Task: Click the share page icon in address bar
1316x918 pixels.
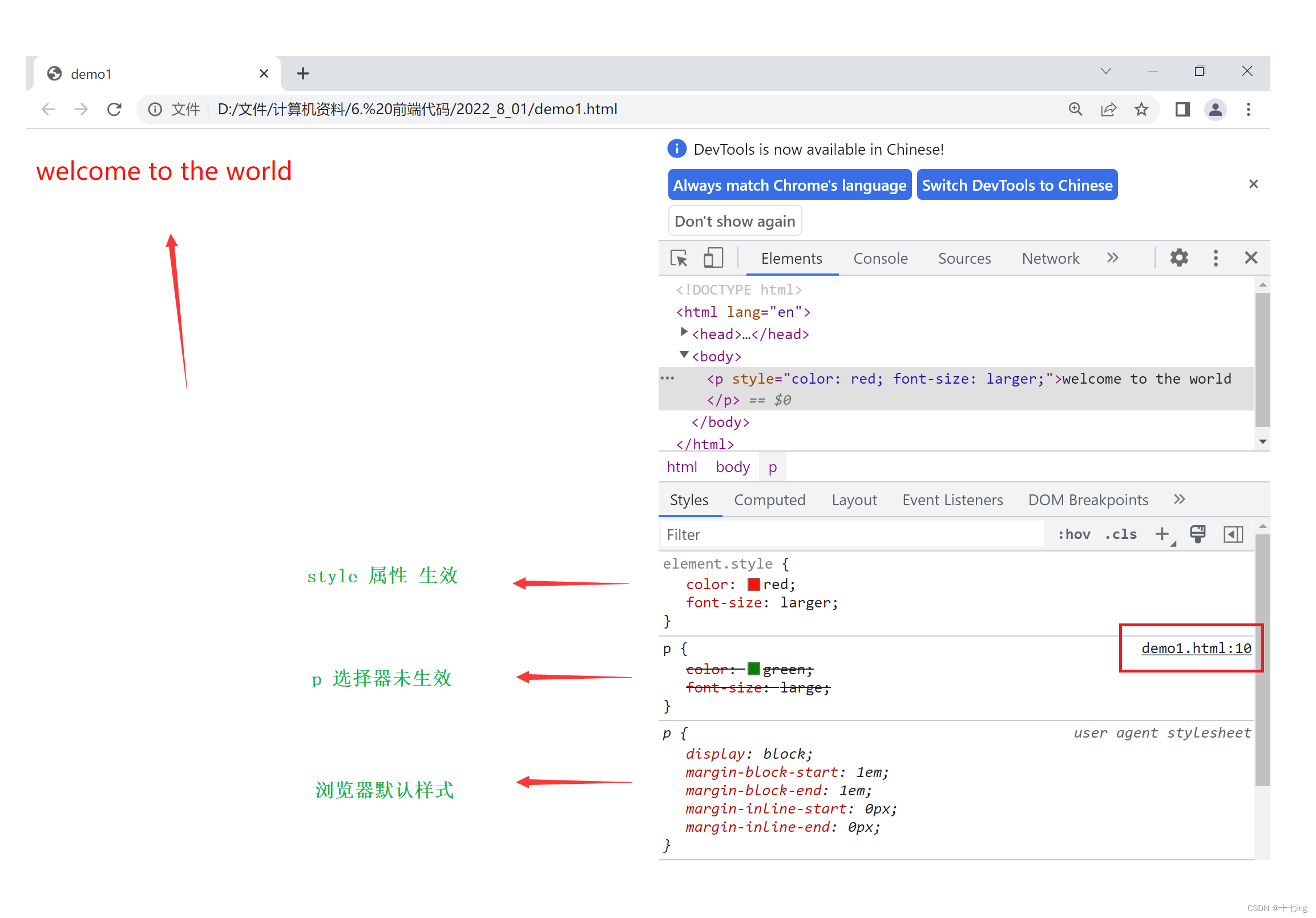Action: pyautogui.click(x=1108, y=109)
